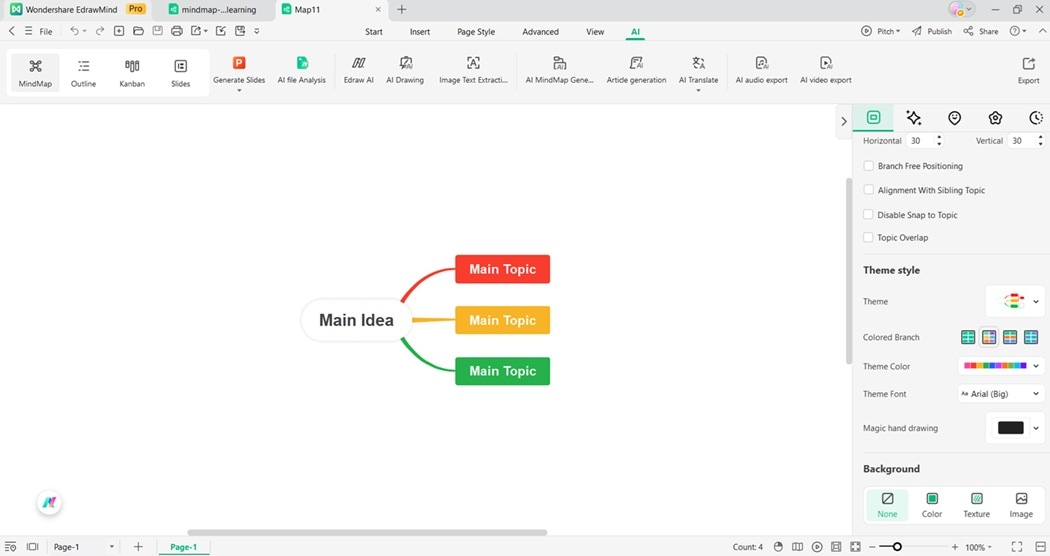Open the sticker smiley panel tab

click(954, 118)
